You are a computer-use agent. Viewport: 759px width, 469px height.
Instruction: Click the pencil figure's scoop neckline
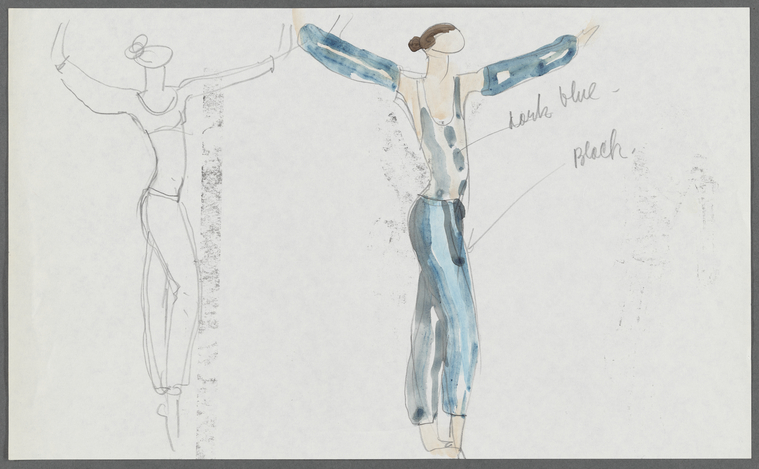[157, 103]
